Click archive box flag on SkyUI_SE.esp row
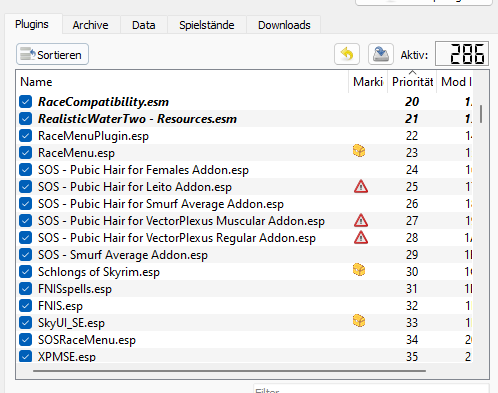Image resolution: width=498 pixels, height=393 pixels. coord(359,321)
